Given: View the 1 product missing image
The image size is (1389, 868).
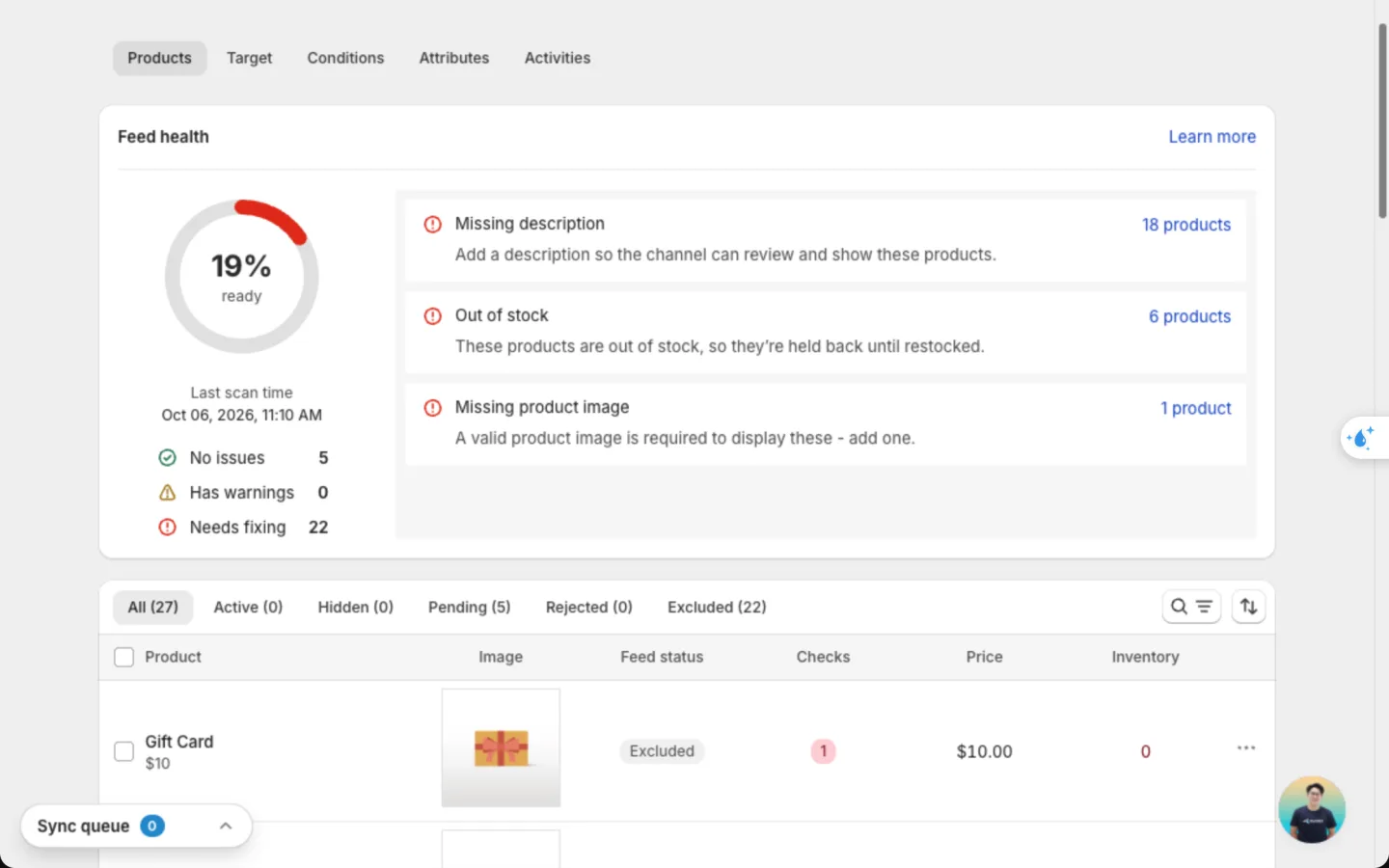Looking at the screenshot, I should click(1196, 409).
